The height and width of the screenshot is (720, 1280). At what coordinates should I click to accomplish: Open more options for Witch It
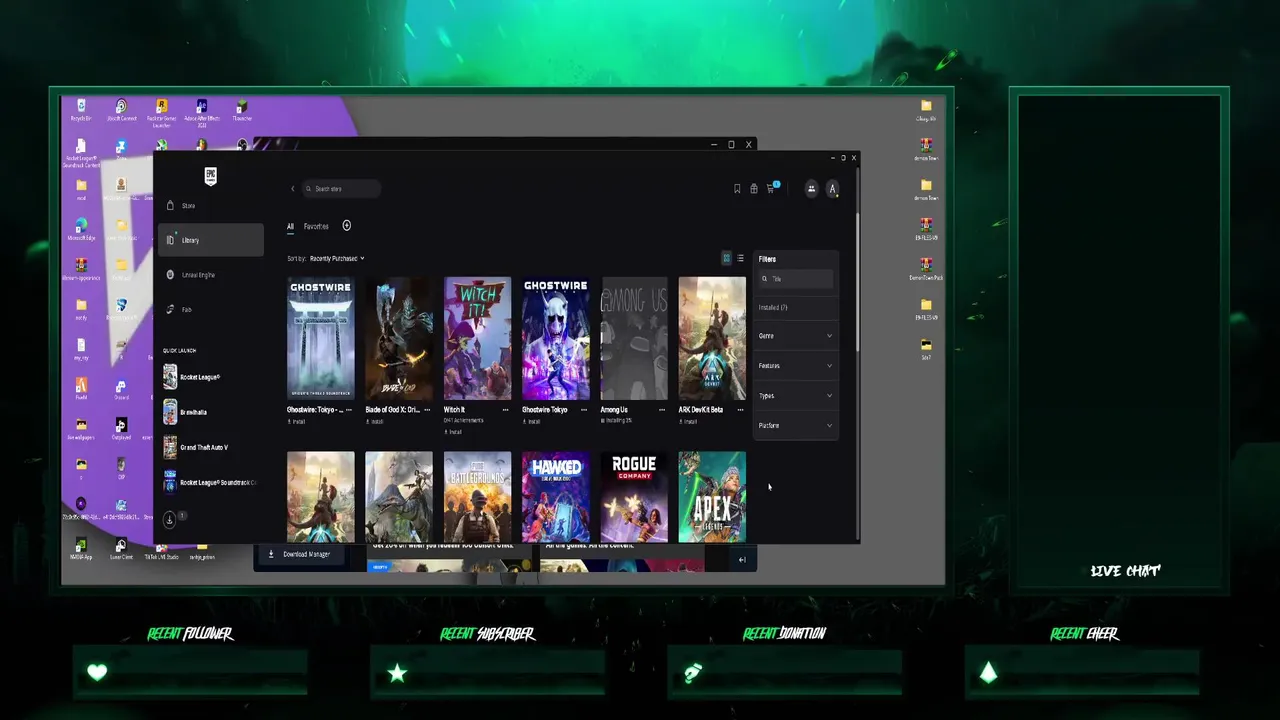[505, 410]
